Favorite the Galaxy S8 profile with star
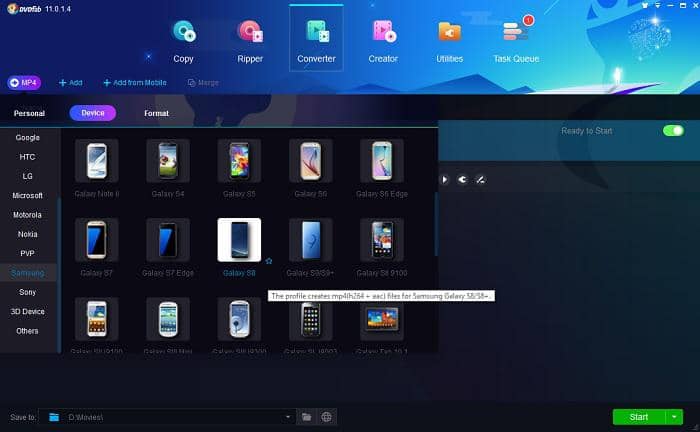This screenshot has width=700, height=432. click(269, 261)
